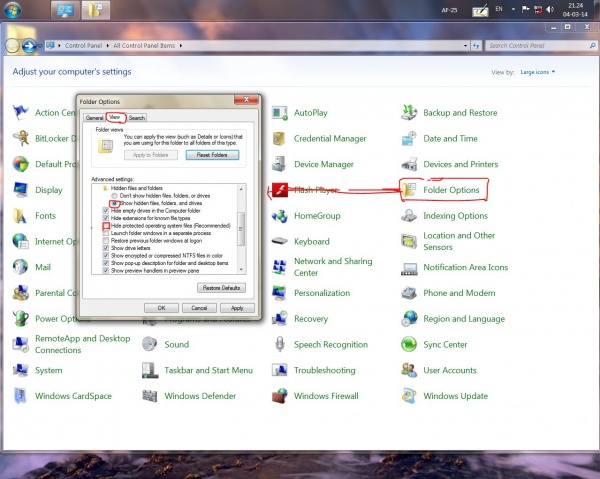Image resolution: width=600 pixels, height=479 pixels.
Task: Open the 'View by: Large icons' dropdown
Action: pos(538,72)
